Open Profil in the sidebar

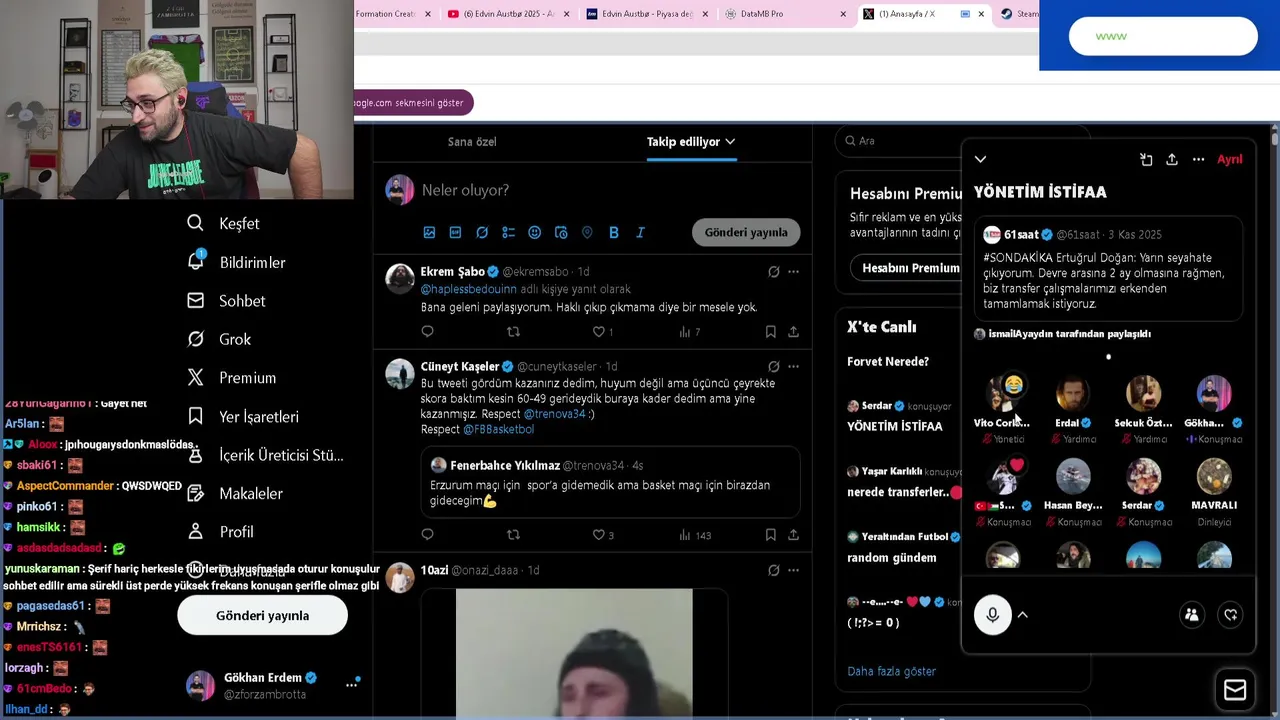pos(220,532)
